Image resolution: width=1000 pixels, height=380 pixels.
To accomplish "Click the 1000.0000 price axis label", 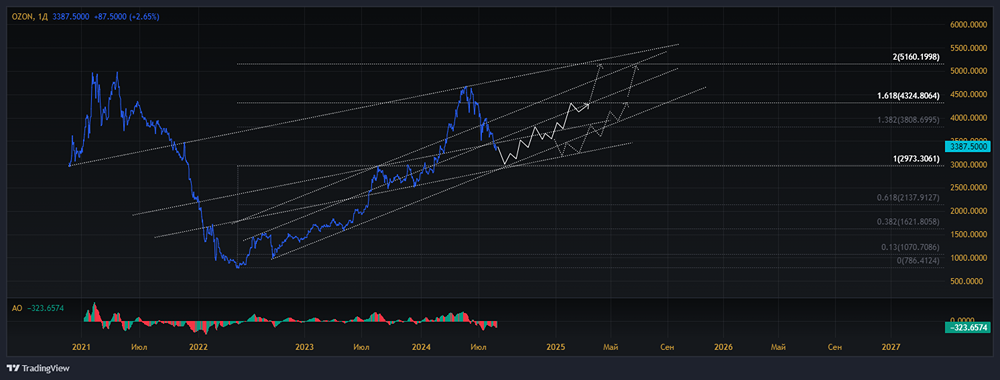I will coord(968,258).
